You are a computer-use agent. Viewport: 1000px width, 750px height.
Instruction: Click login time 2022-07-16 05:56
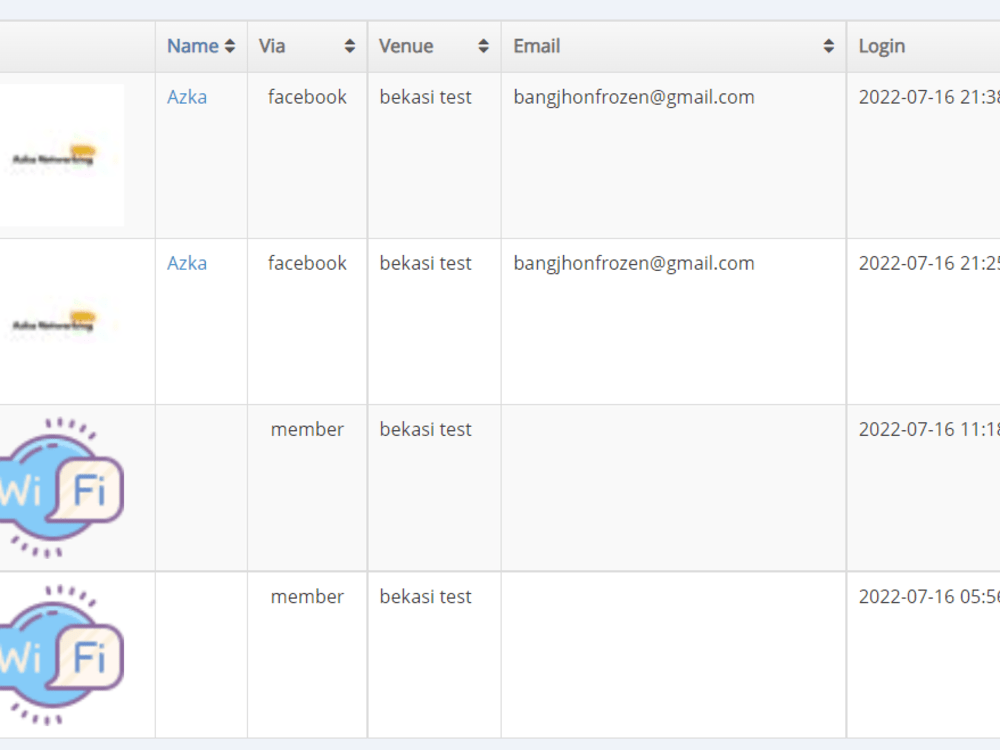click(x=929, y=597)
